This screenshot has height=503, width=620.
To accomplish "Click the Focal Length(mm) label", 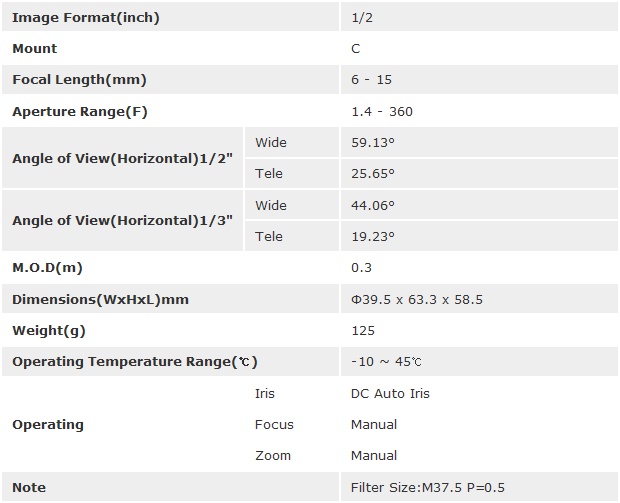I will 79,80.
